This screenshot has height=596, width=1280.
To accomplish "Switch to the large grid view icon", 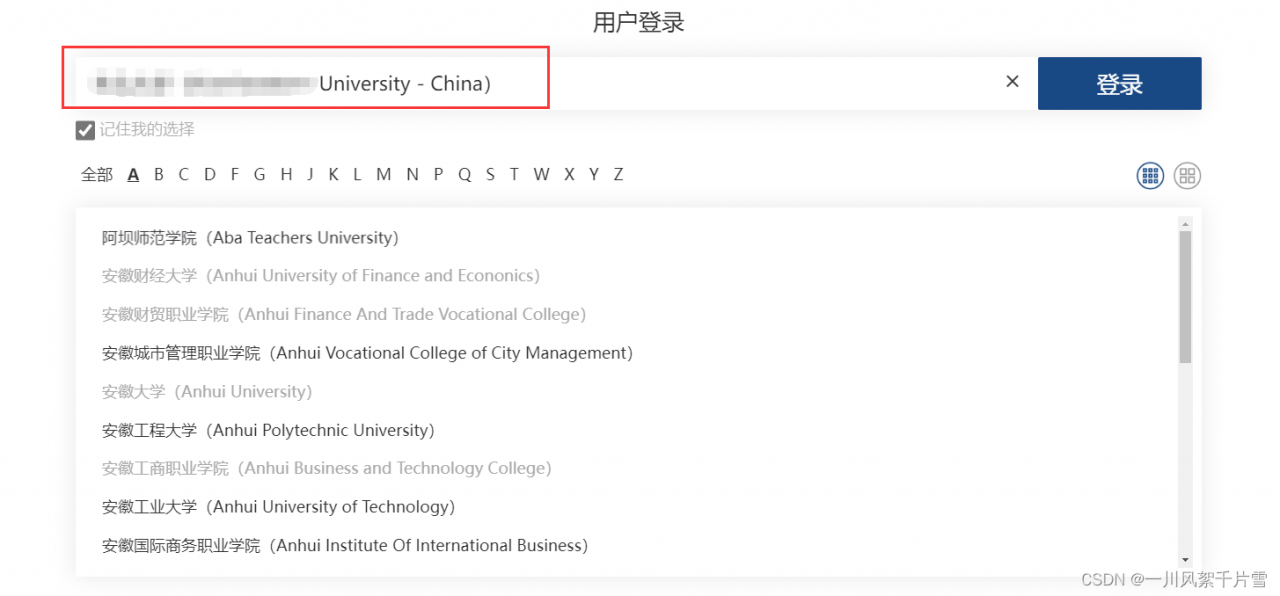I will pyautogui.click(x=1187, y=176).
